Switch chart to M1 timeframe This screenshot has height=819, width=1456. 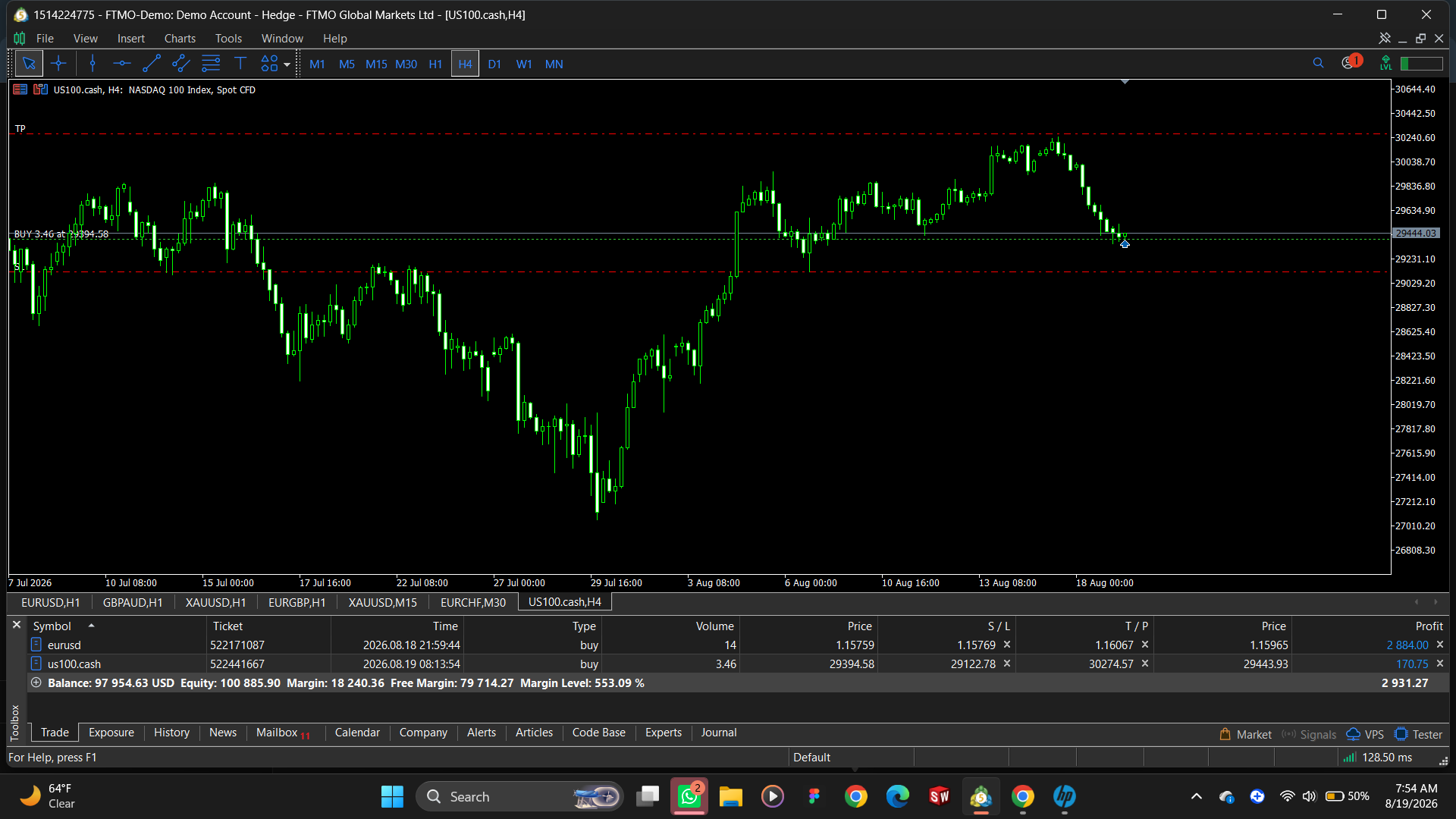pos(317,64)
